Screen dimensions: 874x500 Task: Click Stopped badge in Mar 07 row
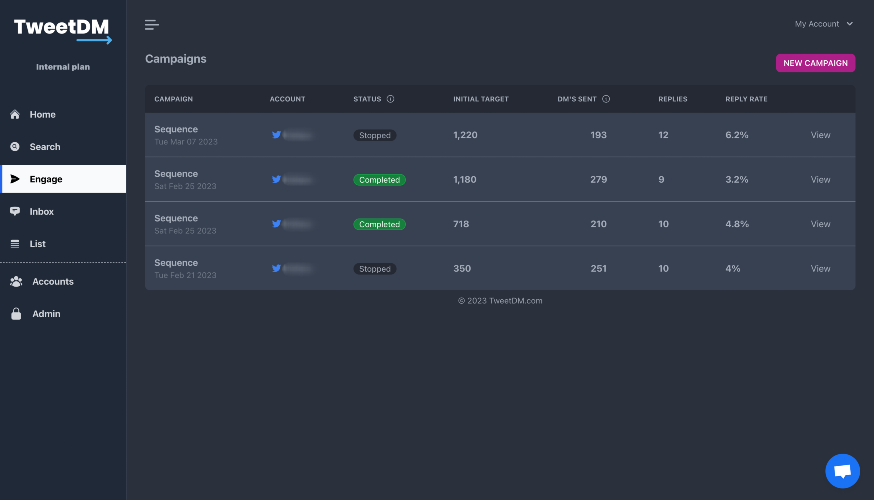click(375, 135)
